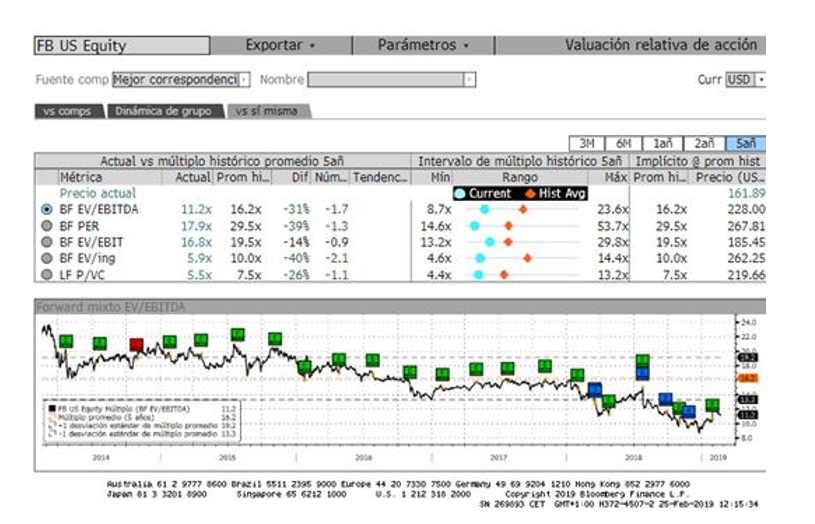Select the BF PER radio button
The width and height of the screenshot is (815, 524).
click(47, 226)
